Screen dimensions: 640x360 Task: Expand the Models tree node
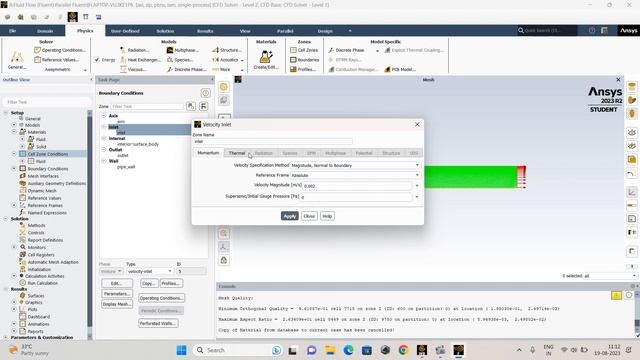(14, 125)
